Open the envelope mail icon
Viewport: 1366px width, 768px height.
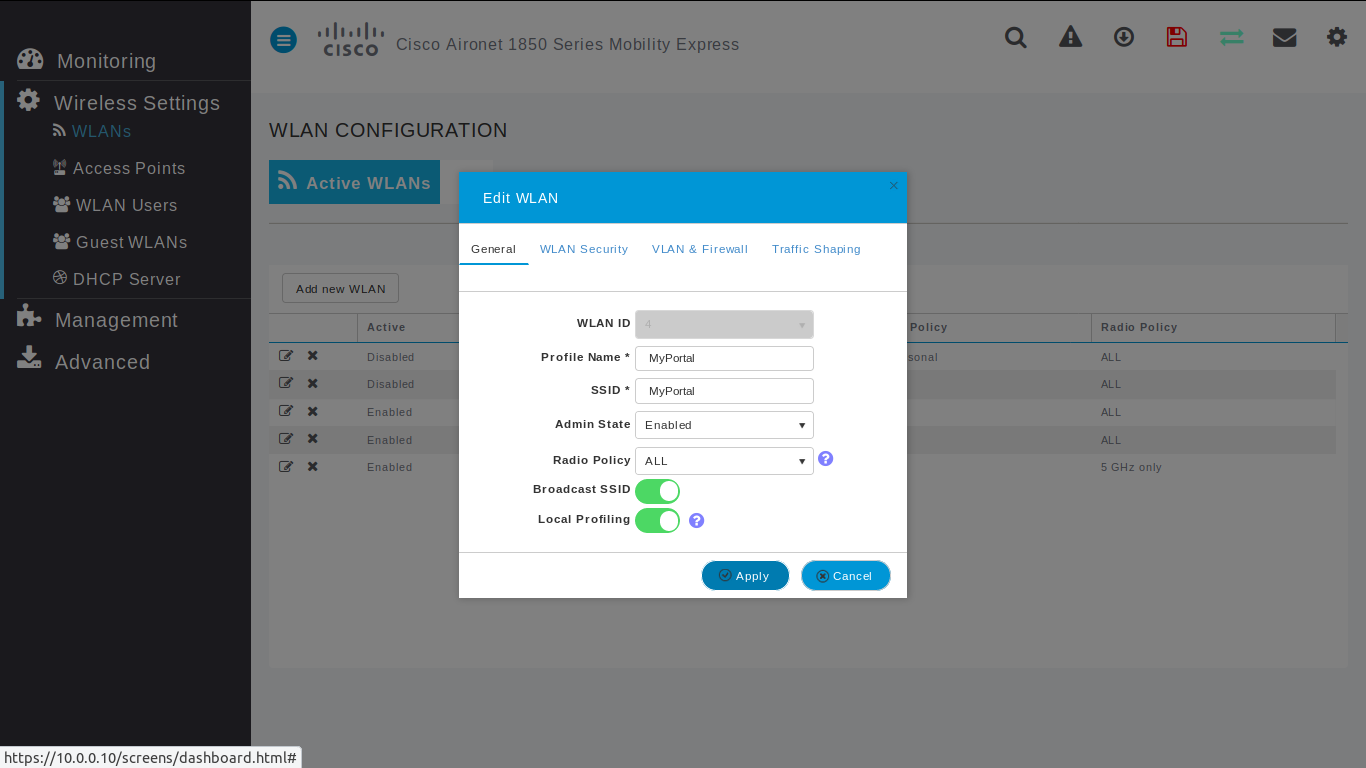(1284, 38)
